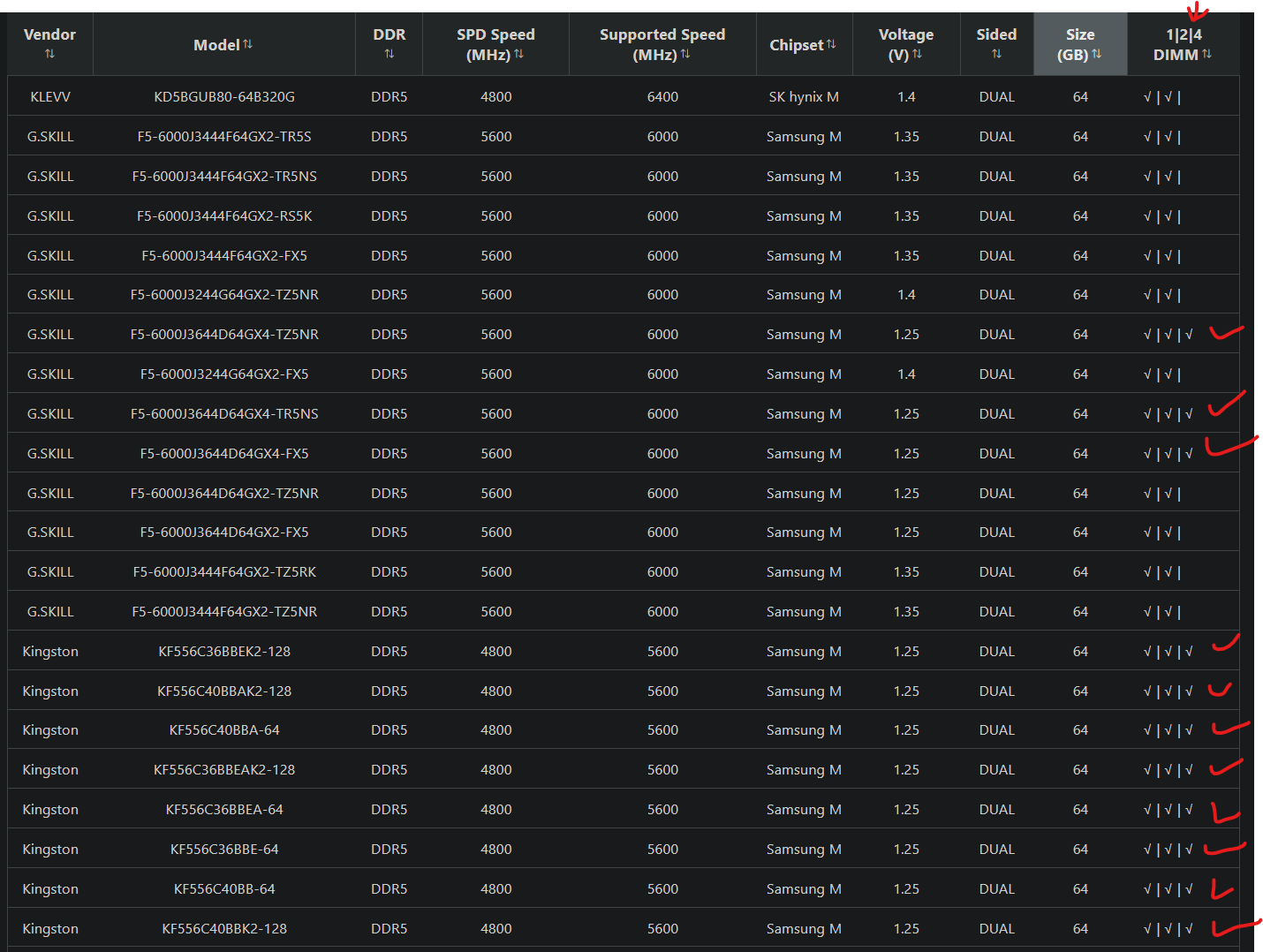Click 4800 SPD speed in KF556C40BB-64 row
The width and height of the screenshot is (1263, 952).
coord(495,889)
